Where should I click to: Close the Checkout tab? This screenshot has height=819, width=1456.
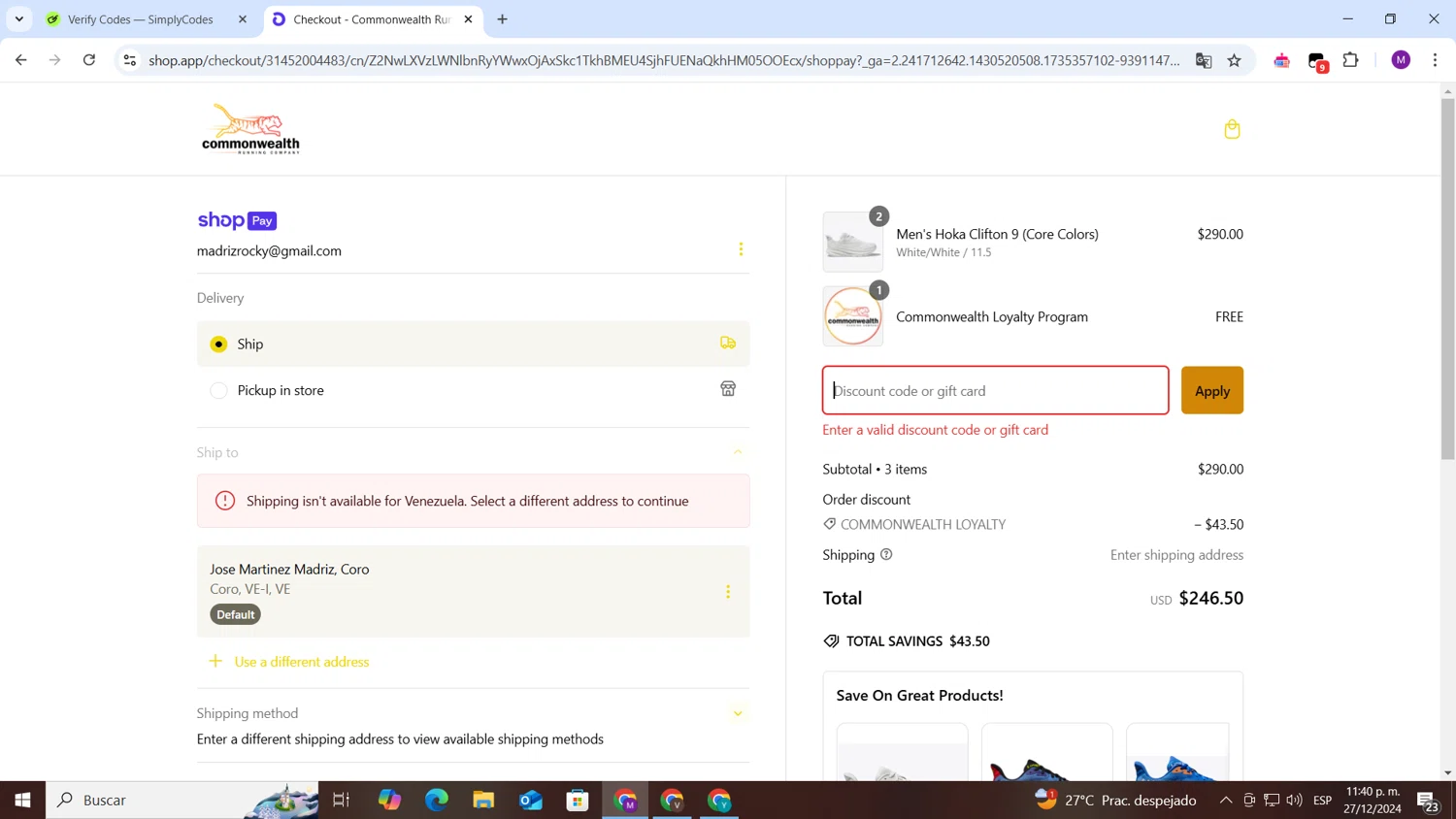point(468,19)
